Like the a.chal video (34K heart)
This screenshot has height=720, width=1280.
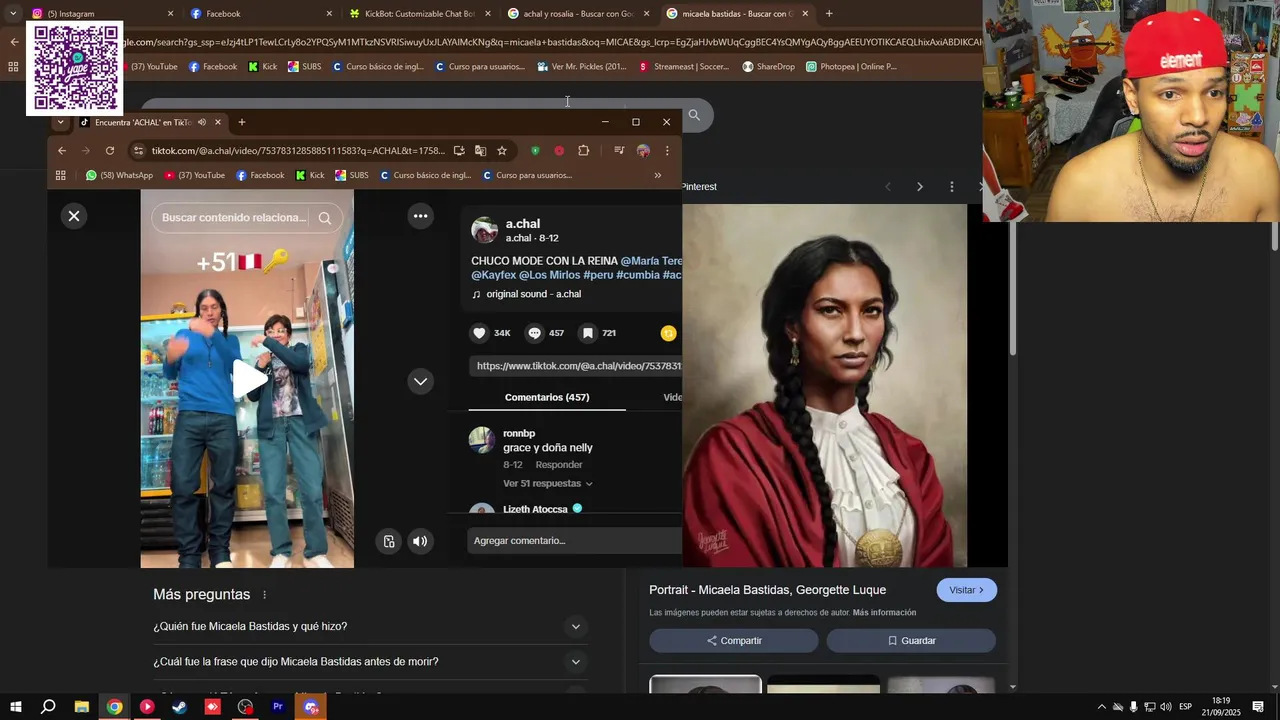[x=480, y=333]
